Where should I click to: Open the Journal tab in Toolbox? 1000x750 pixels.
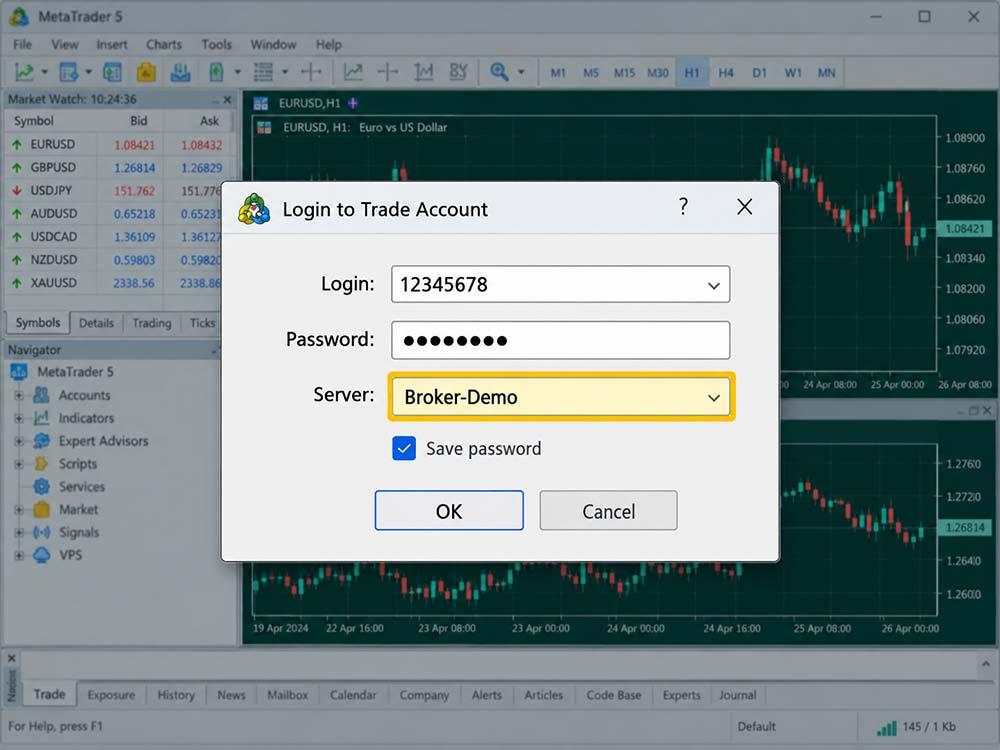(738, 695)
